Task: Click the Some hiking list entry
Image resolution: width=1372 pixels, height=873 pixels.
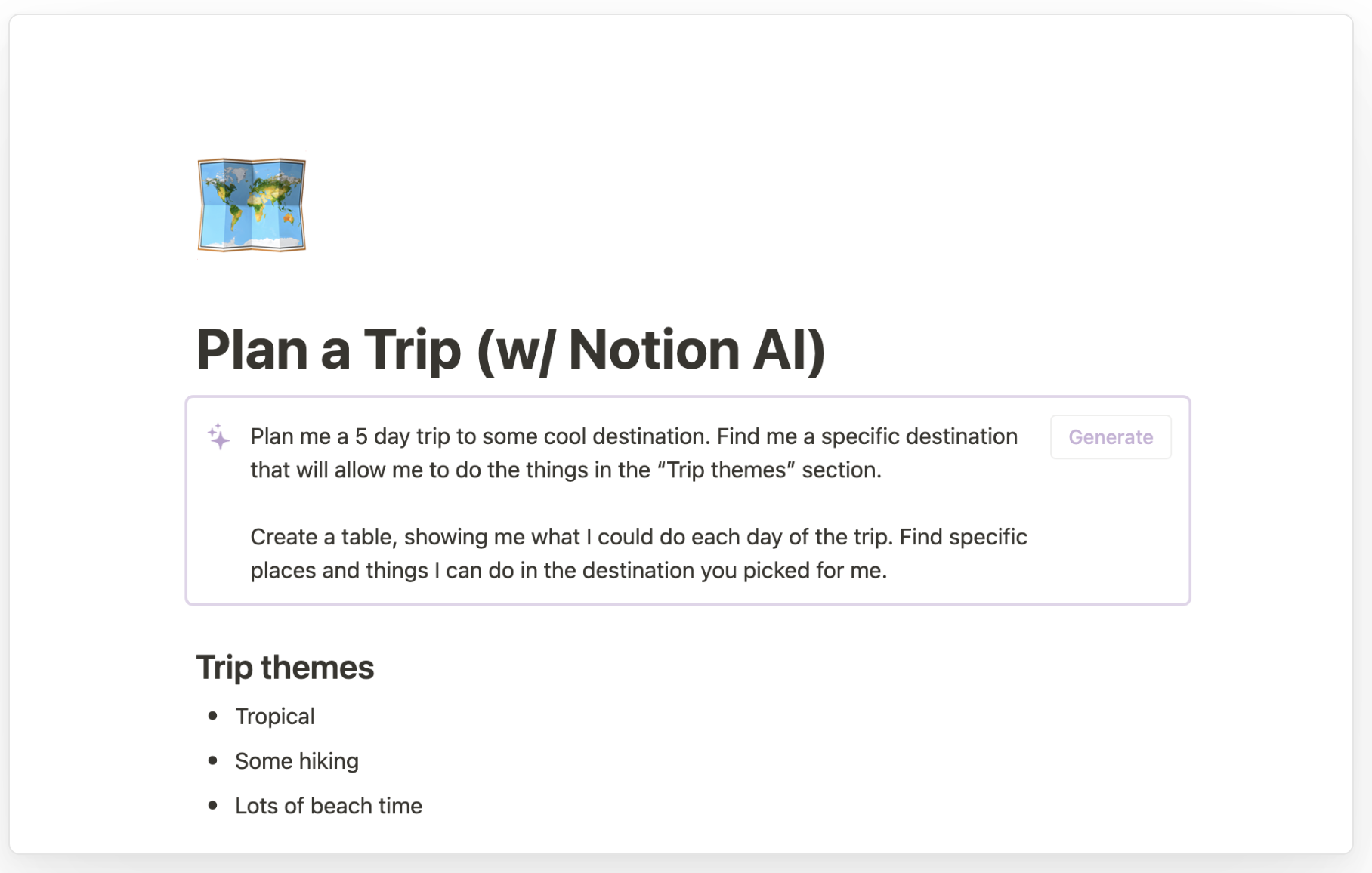Action: (x=297, y=761)
